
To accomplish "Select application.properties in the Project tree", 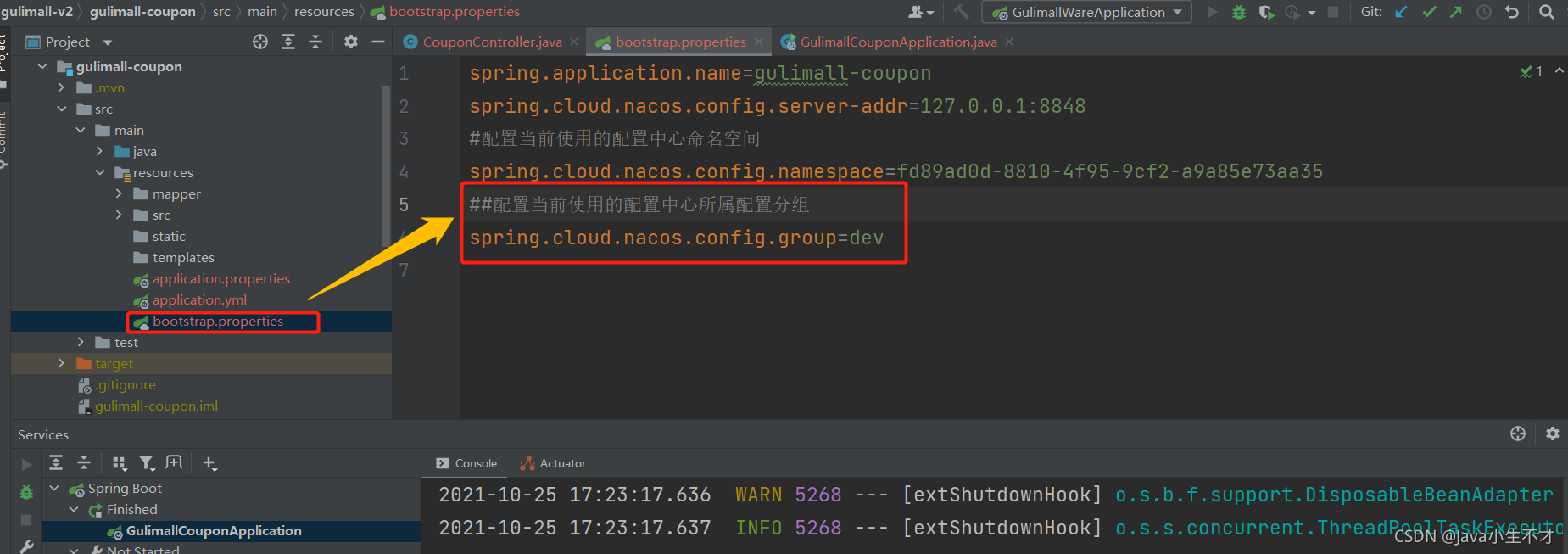I will tap(220, 278).
